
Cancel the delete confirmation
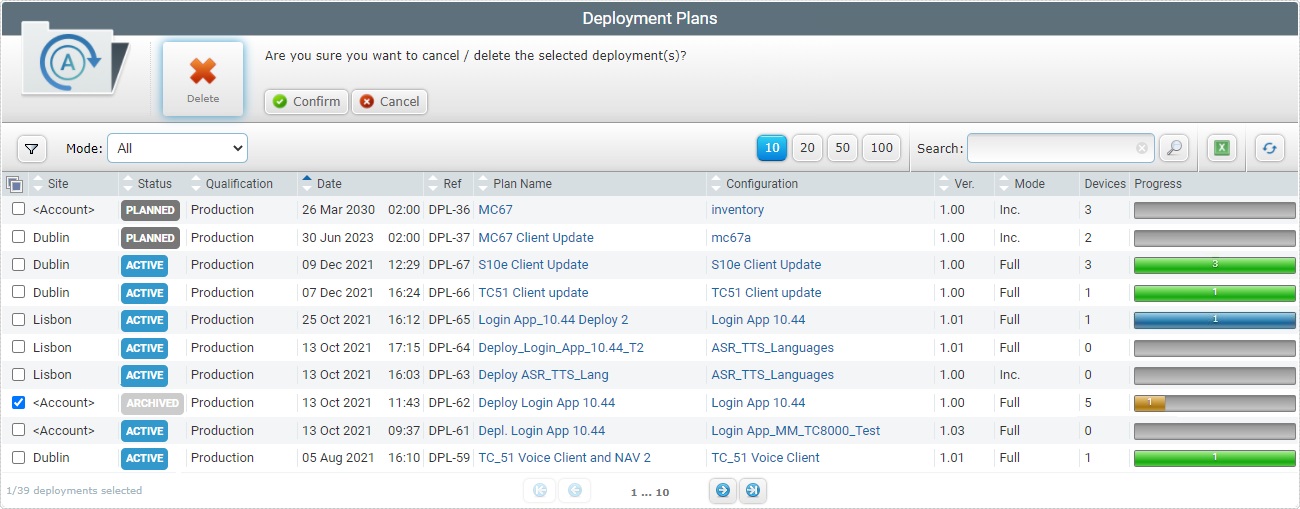pos(389,102)
